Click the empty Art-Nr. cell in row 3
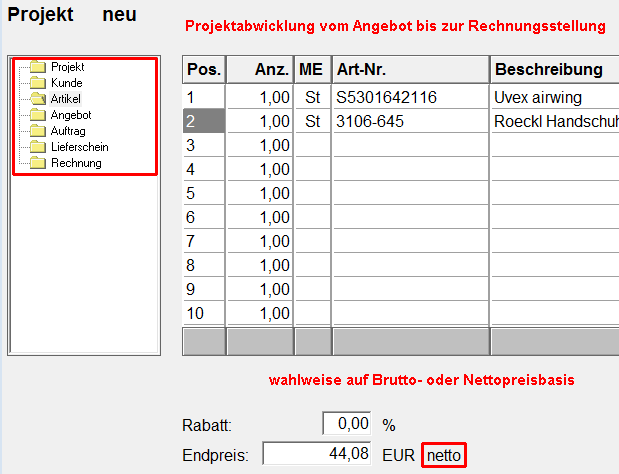The width and height of the screenshot is (619, 474). [410, 145]
